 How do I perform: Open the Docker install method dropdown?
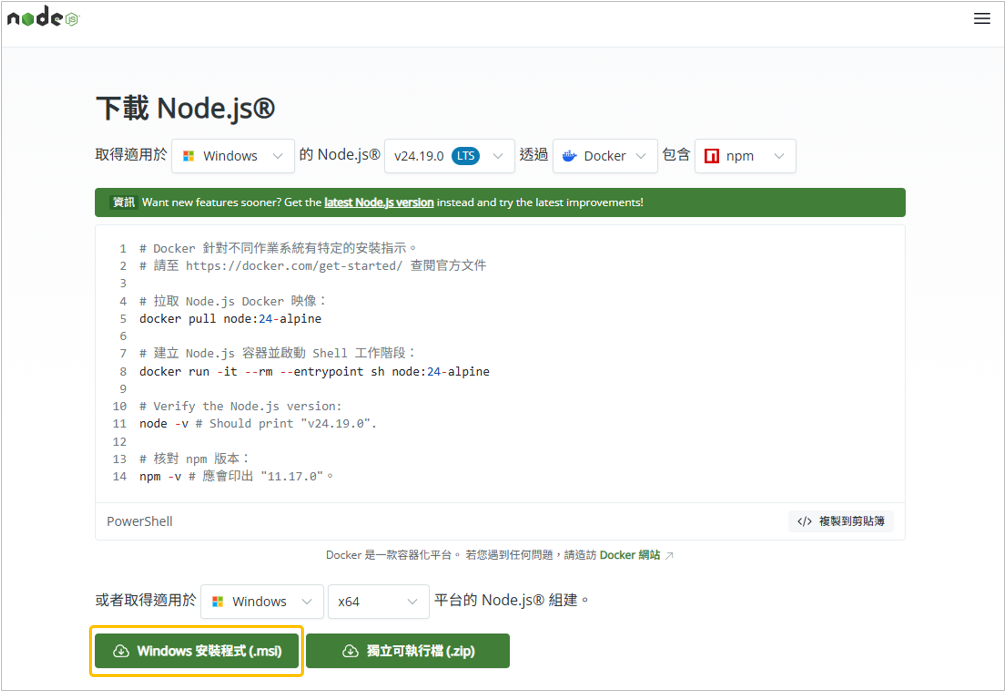[605, 156]
